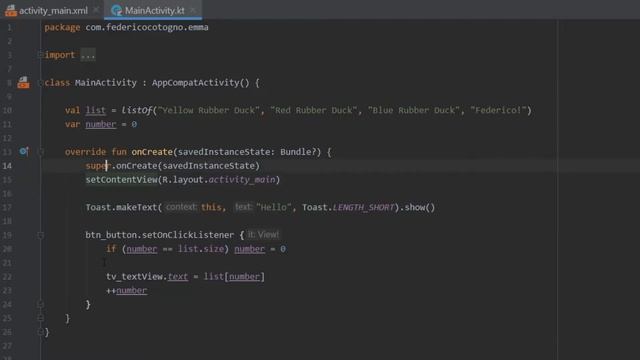Click the Kotlin file icon on MainActivity tab
Image resolution: width=640 pixels, height=360 pixels.
point(117,11)
